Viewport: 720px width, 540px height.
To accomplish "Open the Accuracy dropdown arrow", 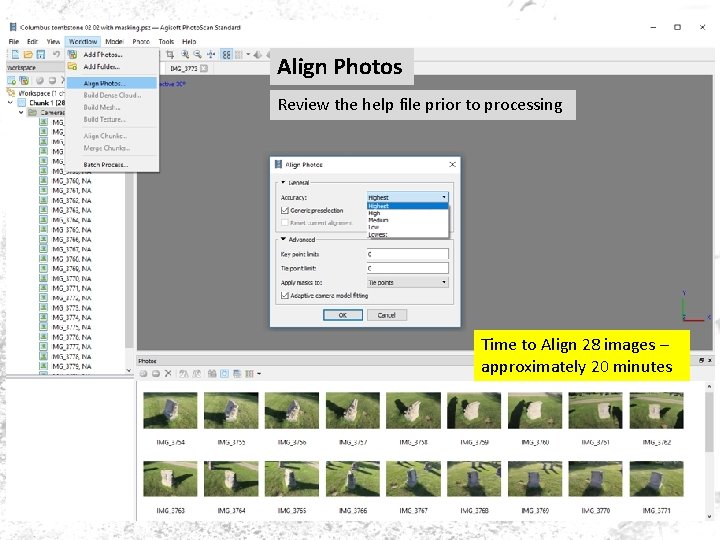I will pos(444,197).
